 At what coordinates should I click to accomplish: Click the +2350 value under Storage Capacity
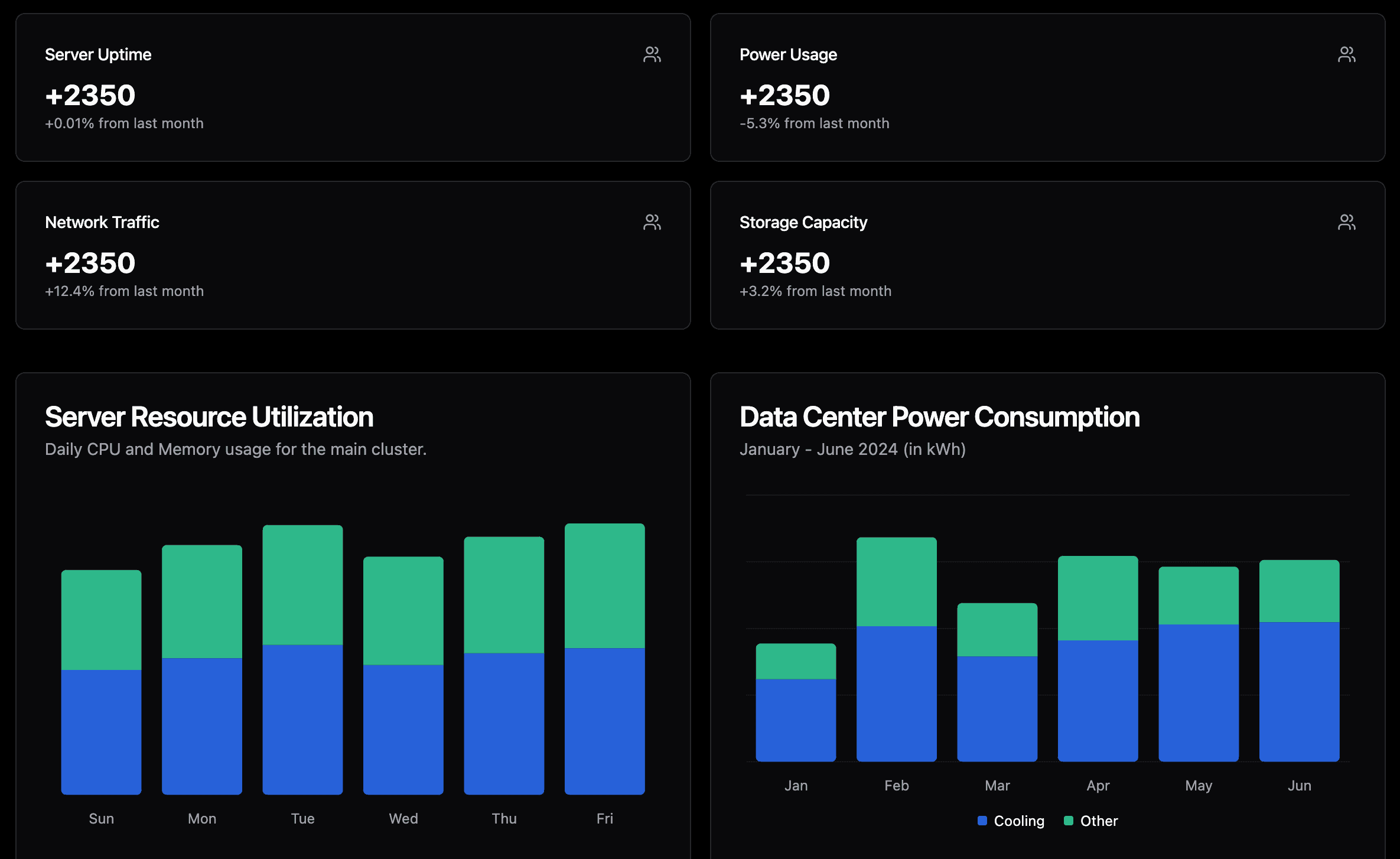[x=785, y=263]
